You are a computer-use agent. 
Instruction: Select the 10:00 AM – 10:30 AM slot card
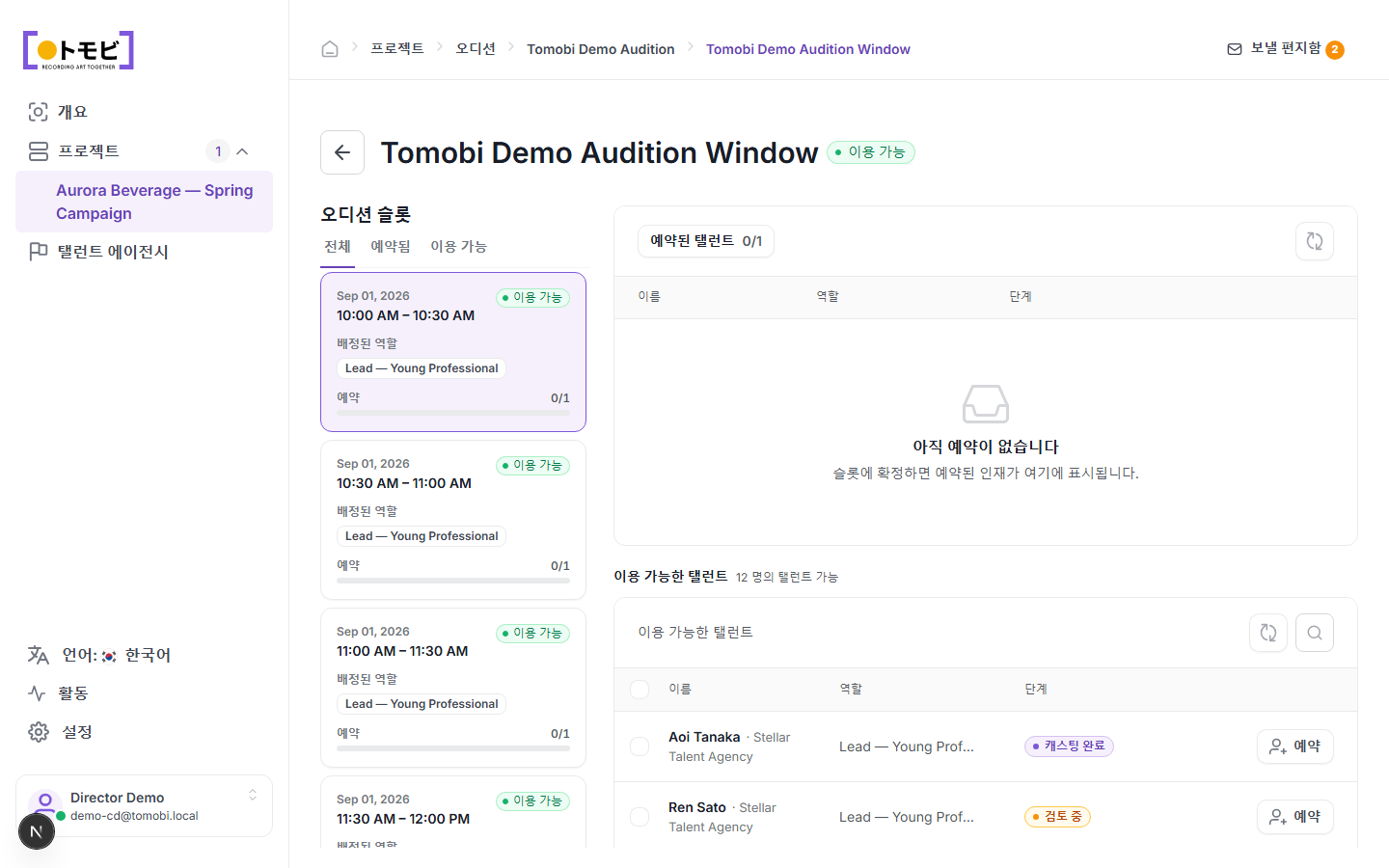[x=453, y=352]
